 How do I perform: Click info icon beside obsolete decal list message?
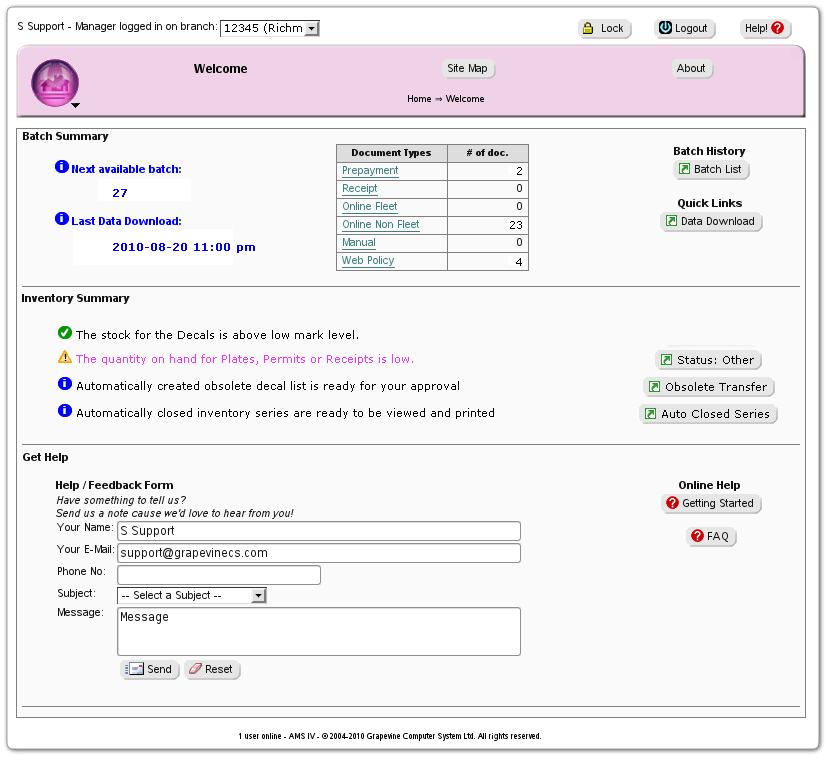pos(65,384)
